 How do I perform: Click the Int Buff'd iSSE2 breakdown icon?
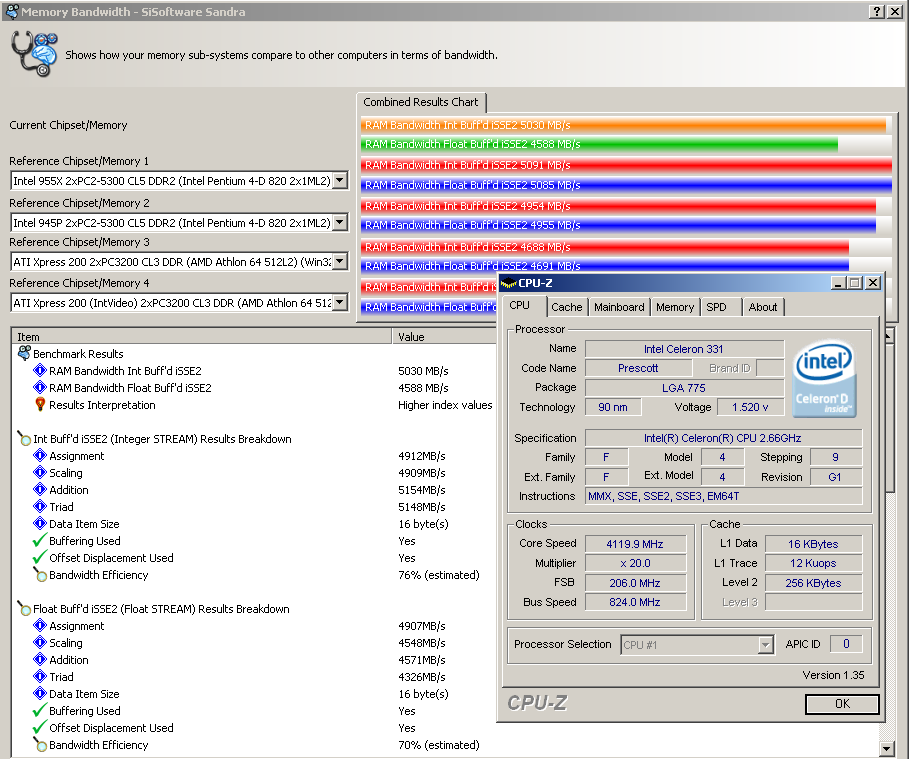24,439
